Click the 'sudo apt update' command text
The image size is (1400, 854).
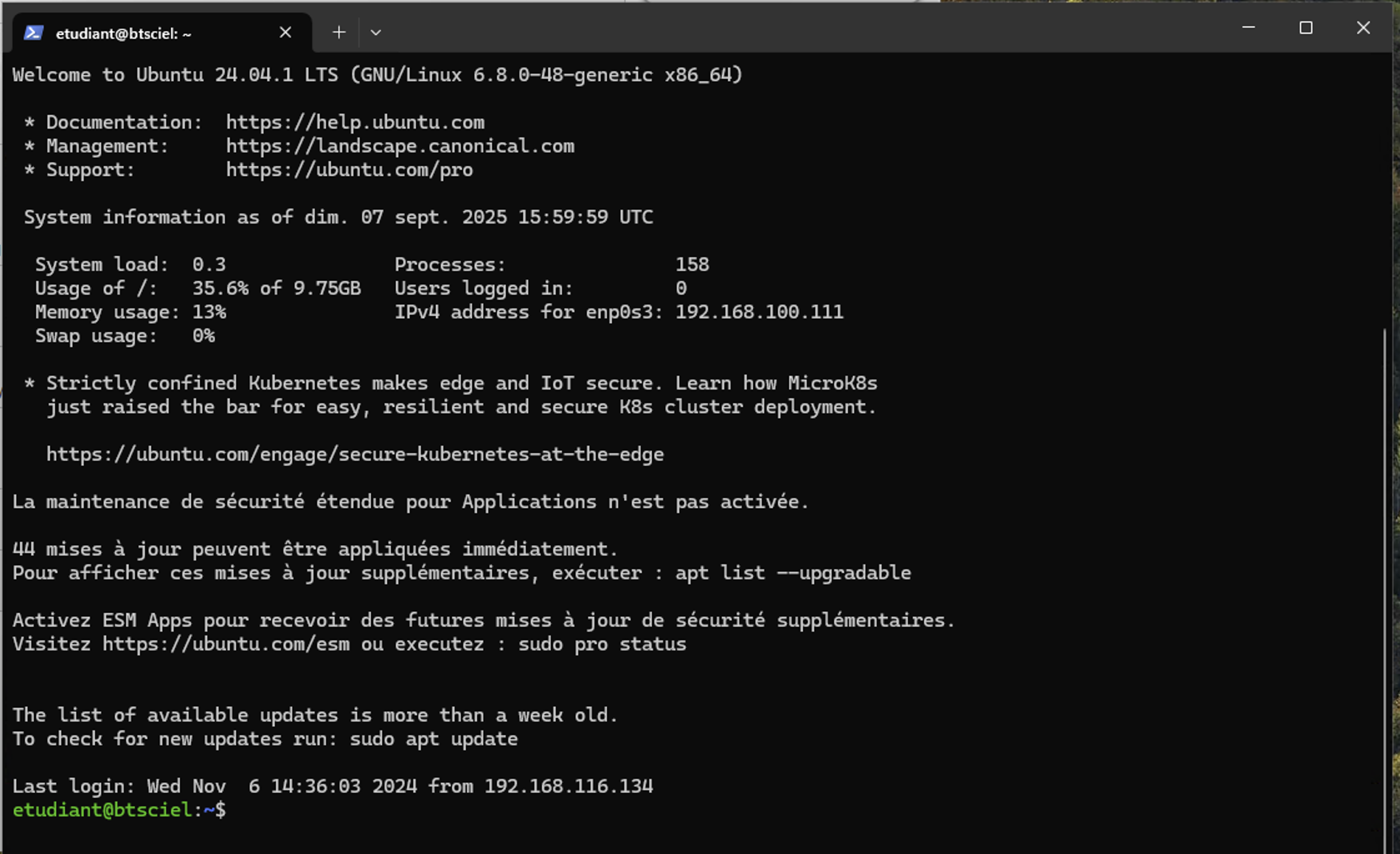click(x=433, y=739)
